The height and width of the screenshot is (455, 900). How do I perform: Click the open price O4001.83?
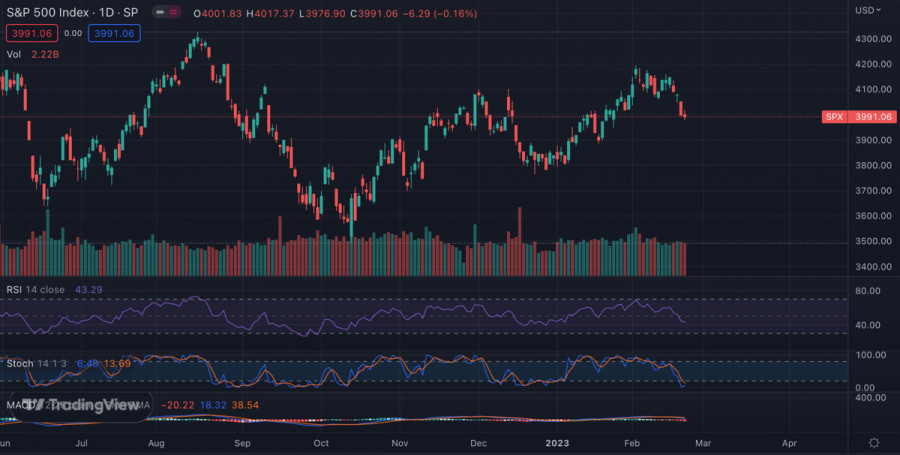[x=218, y=13]
